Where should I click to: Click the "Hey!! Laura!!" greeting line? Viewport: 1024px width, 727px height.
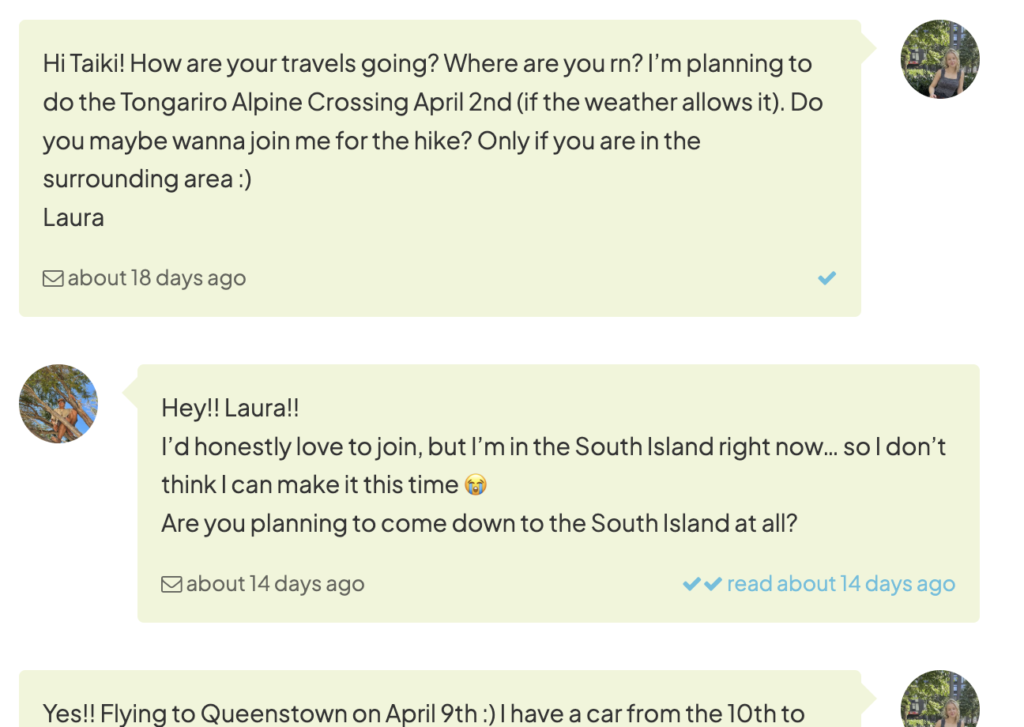(230, 408)
